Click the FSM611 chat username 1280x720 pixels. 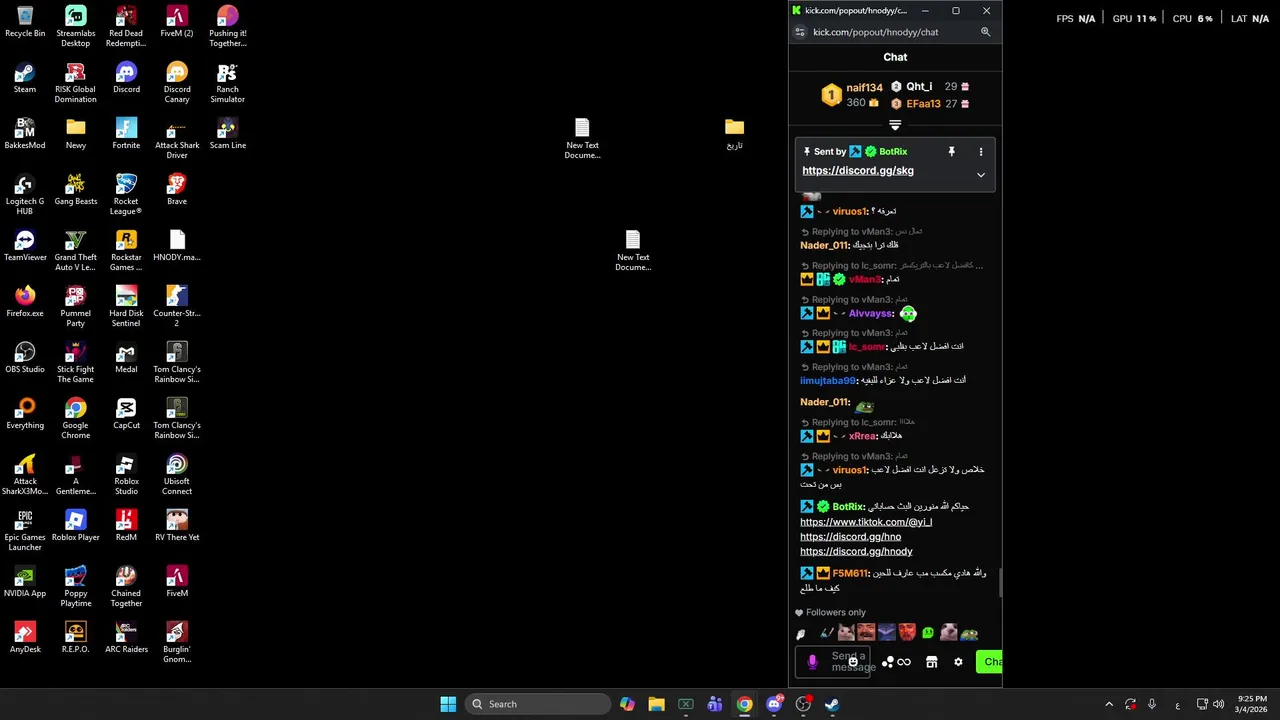(x=850, y=574)
